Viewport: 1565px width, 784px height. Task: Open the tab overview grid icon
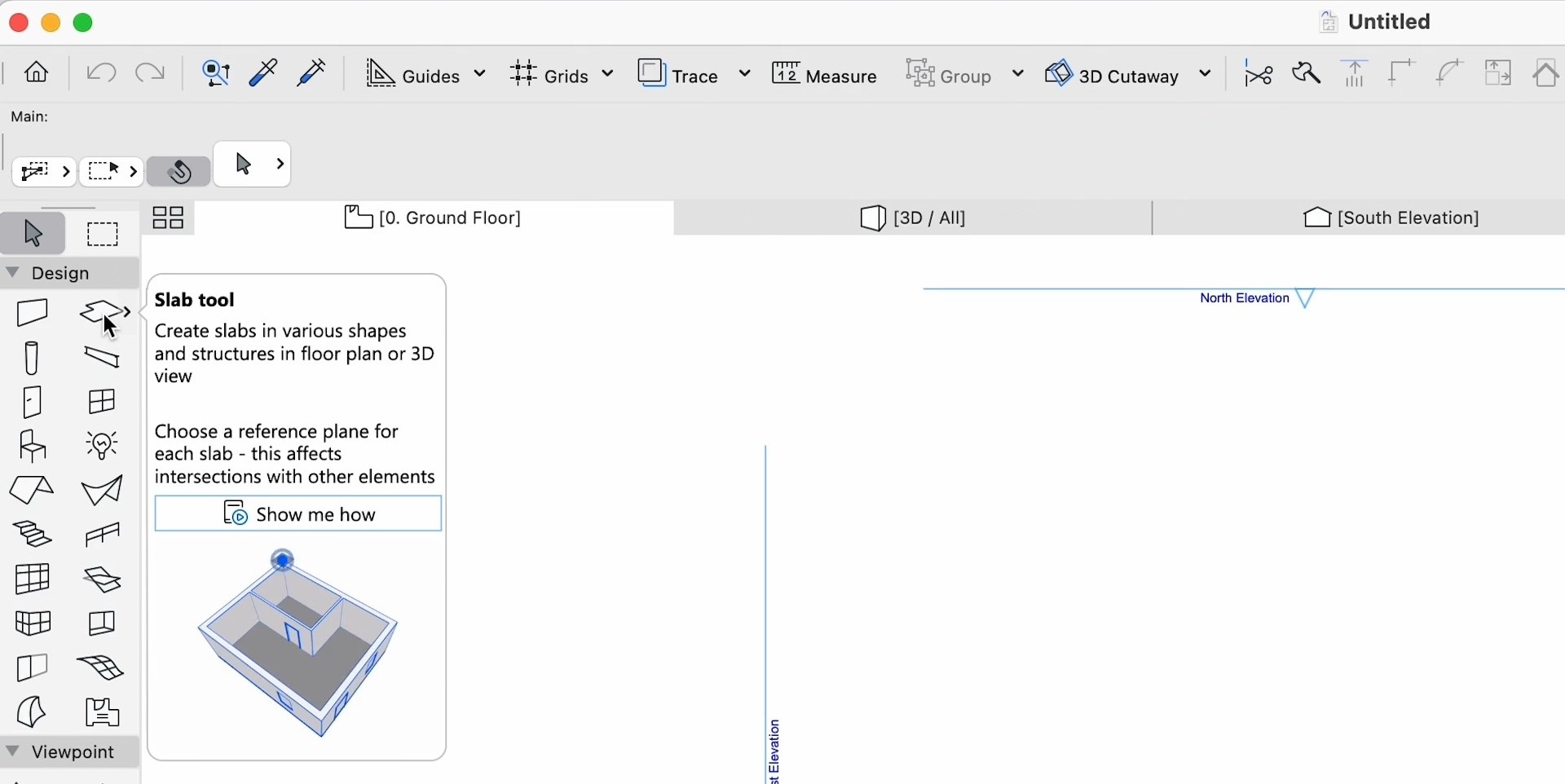click(x=170, y=218)
